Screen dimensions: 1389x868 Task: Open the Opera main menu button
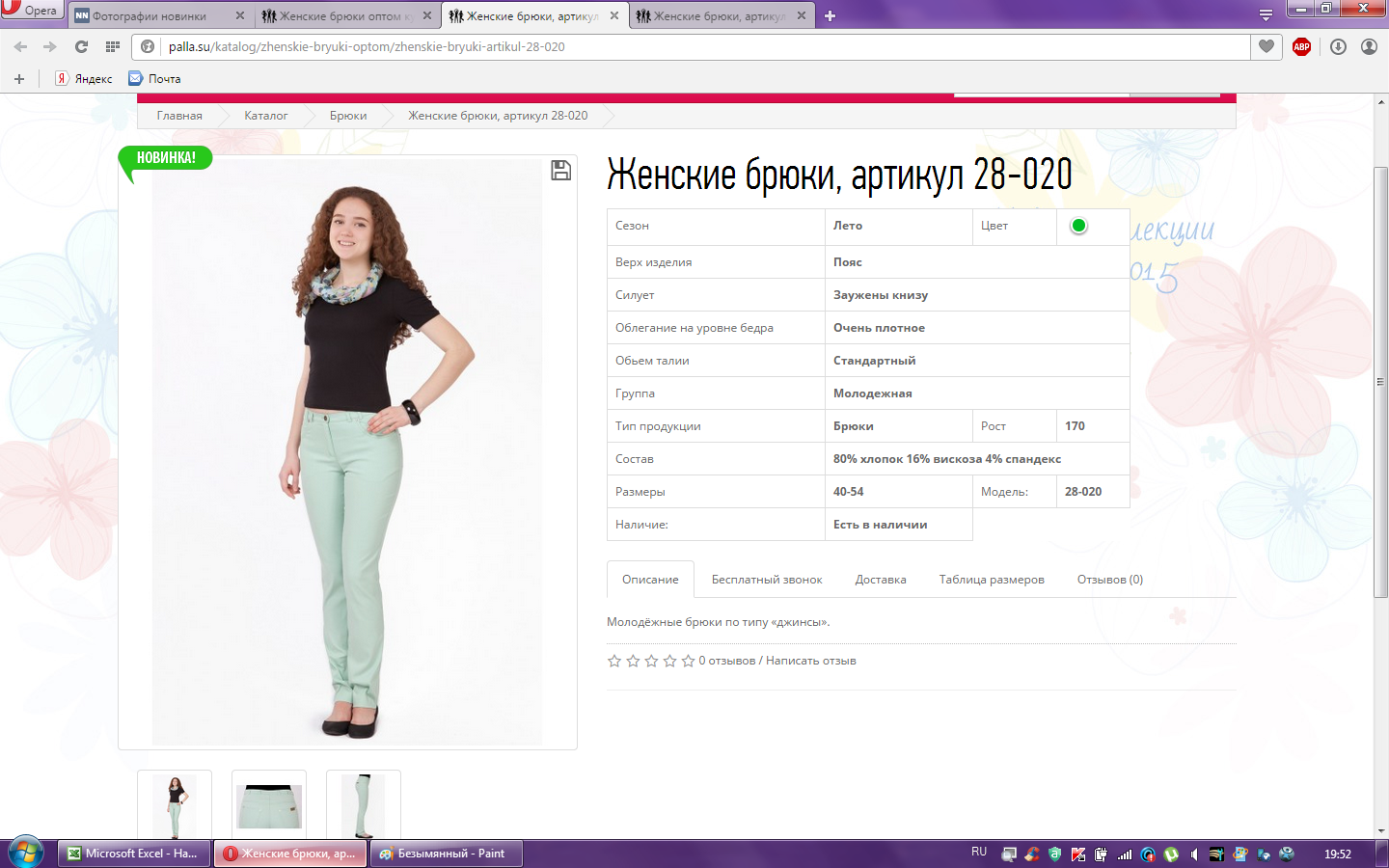pyautogui.click(x=32, y=10)
